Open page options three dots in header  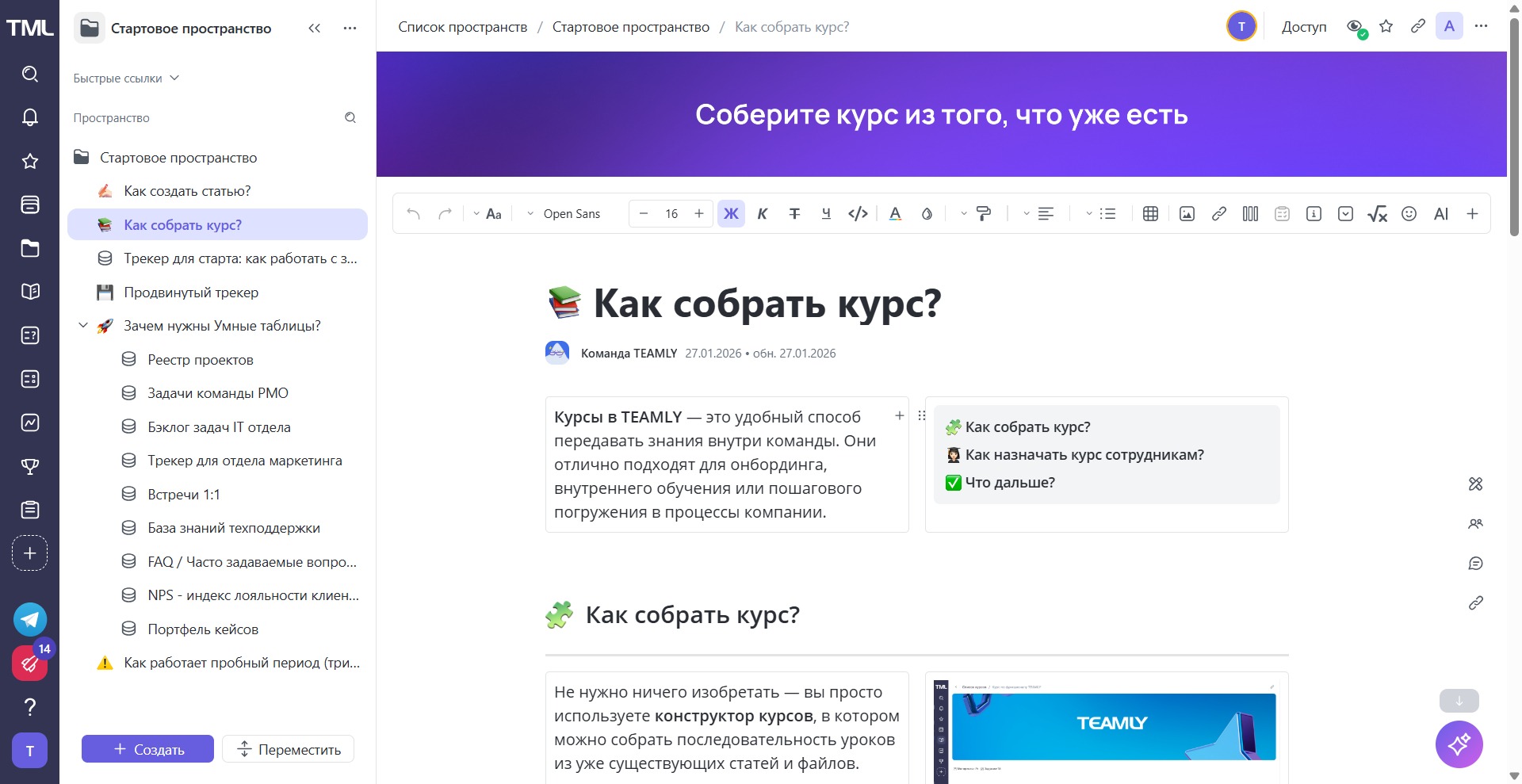pos(1481,26)
